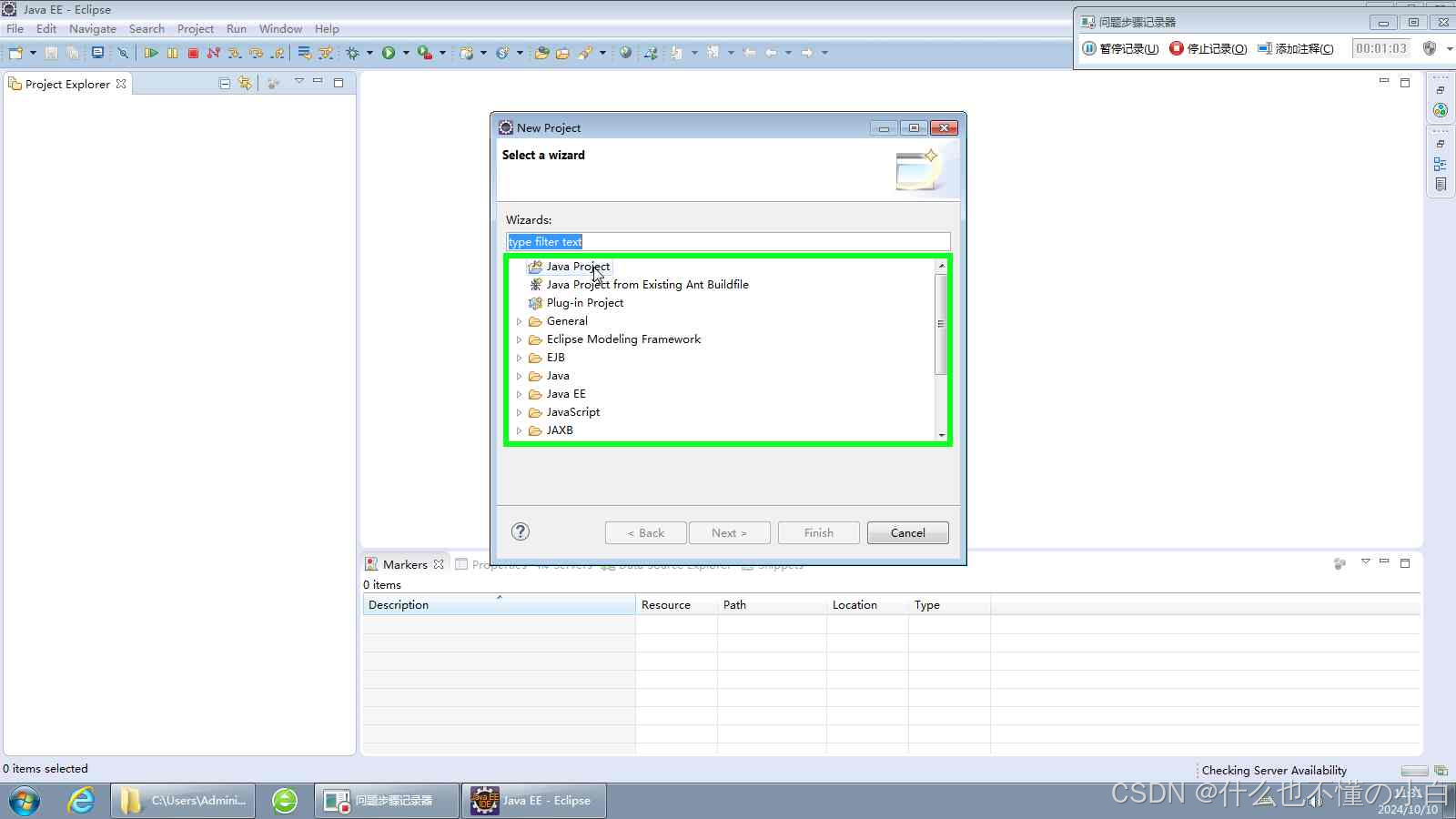Viewport: 1456px width, 819px height.
Task: Select the Markers tab
Action: tap(405, 564)
